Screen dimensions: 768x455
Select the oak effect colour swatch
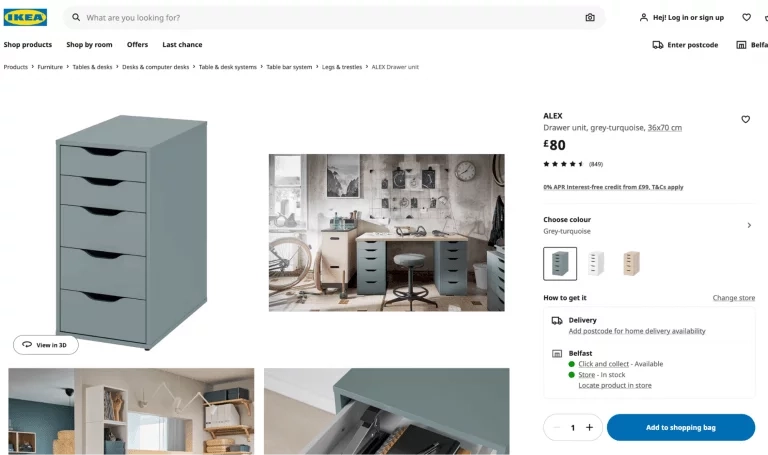point(631,263)
